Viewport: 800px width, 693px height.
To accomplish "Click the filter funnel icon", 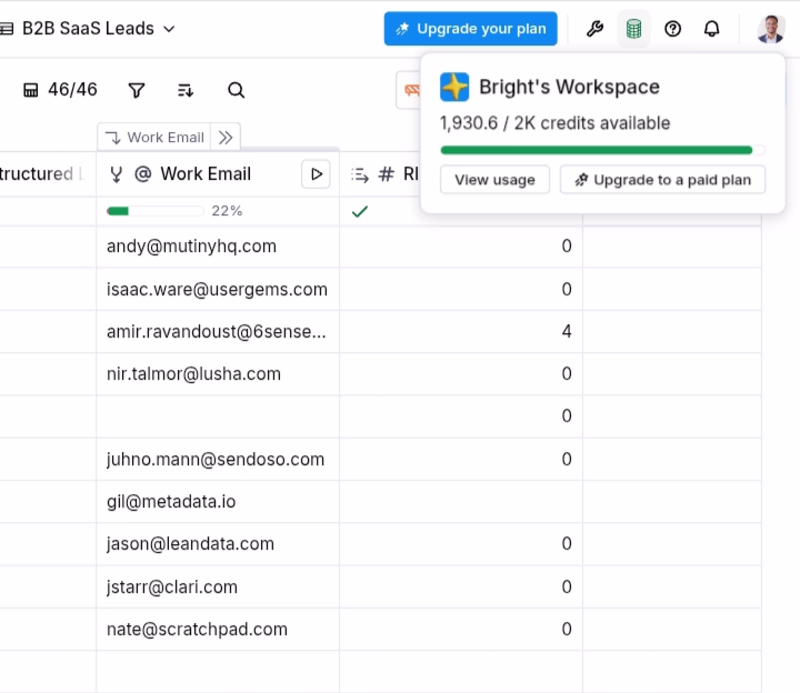I will tap(136, 90).
